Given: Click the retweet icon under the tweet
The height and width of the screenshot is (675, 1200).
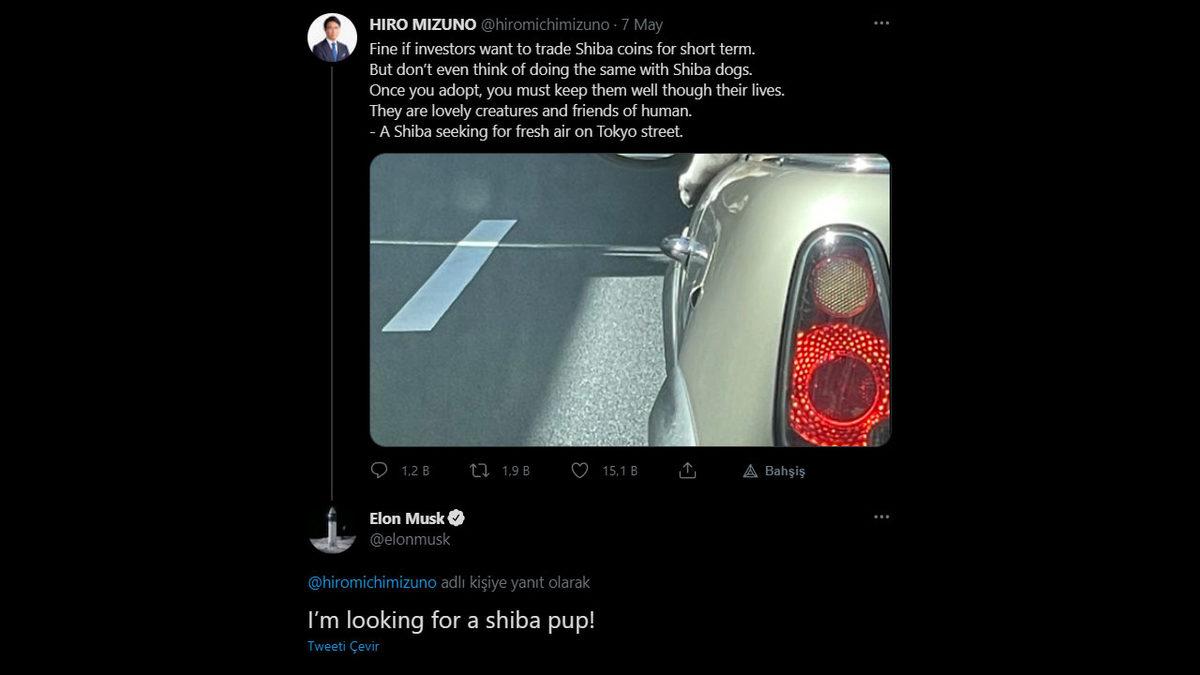Looking at the screenshot, I should click(479, 470).
